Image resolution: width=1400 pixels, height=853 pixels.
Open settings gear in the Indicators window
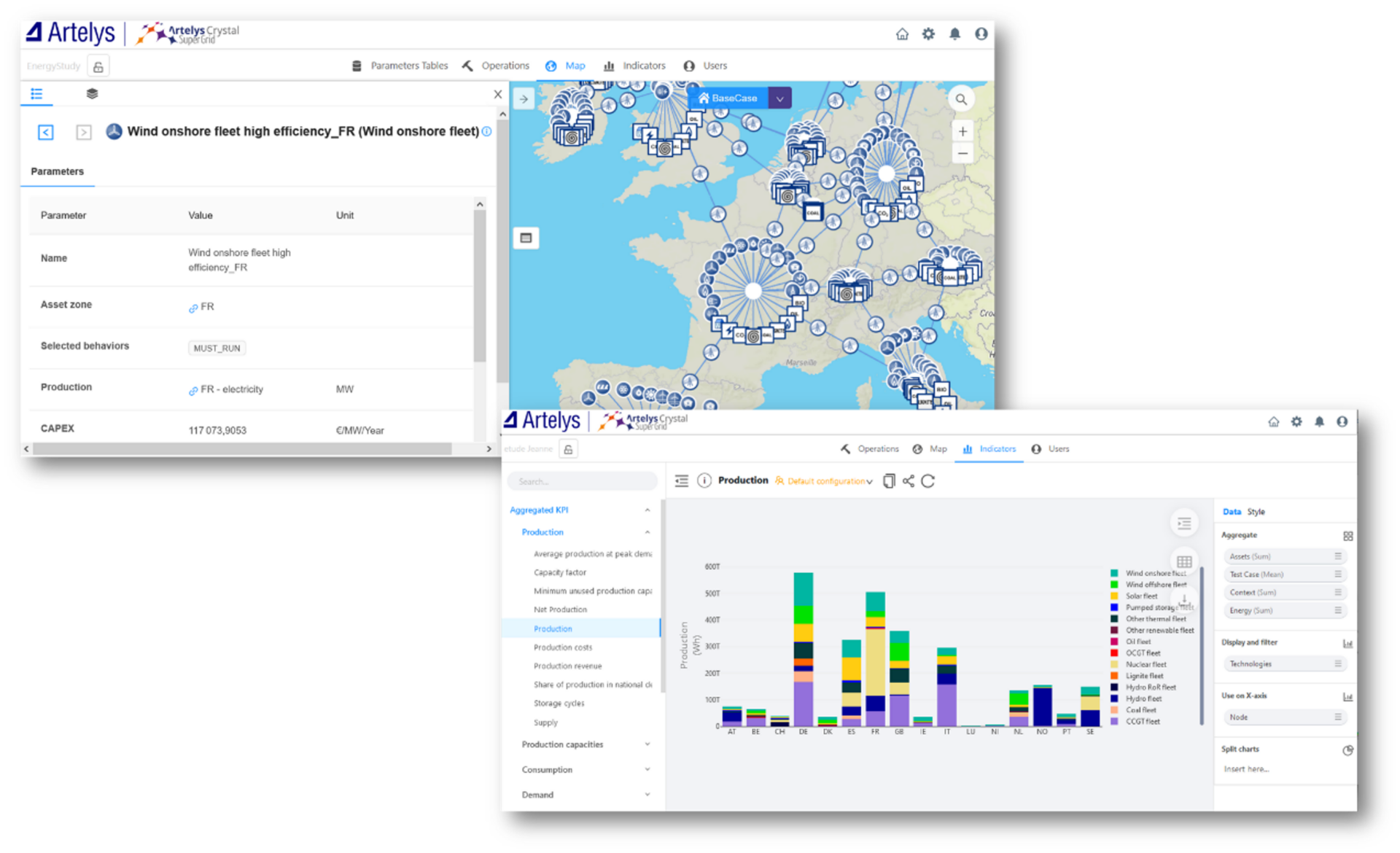click(x=1296, y=421)
